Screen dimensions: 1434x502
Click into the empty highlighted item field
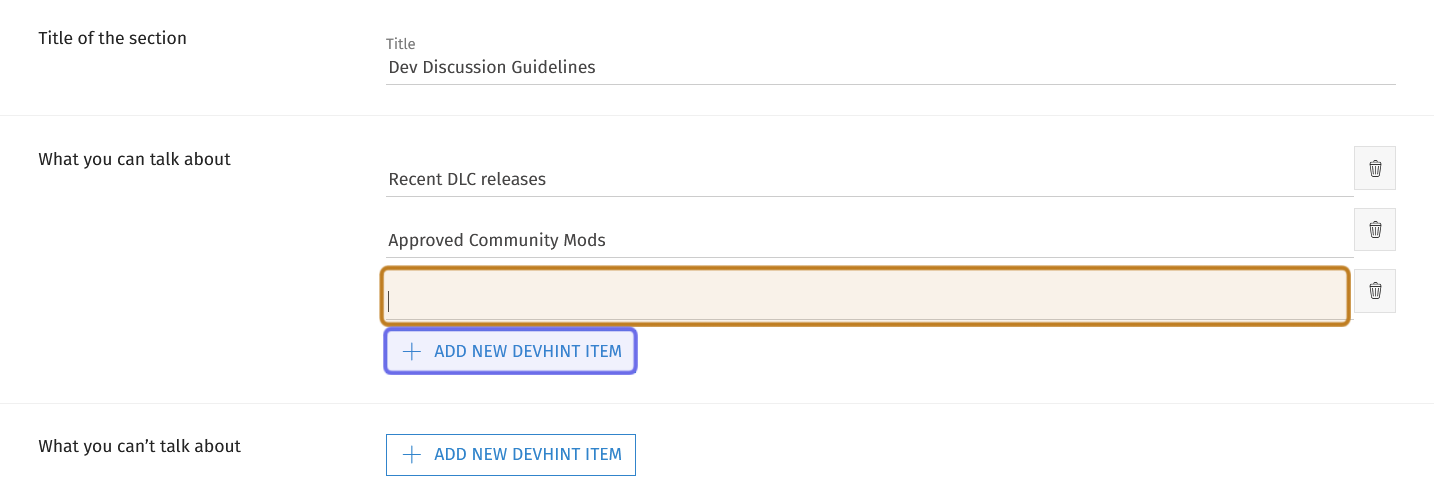[x=866, y=297]
